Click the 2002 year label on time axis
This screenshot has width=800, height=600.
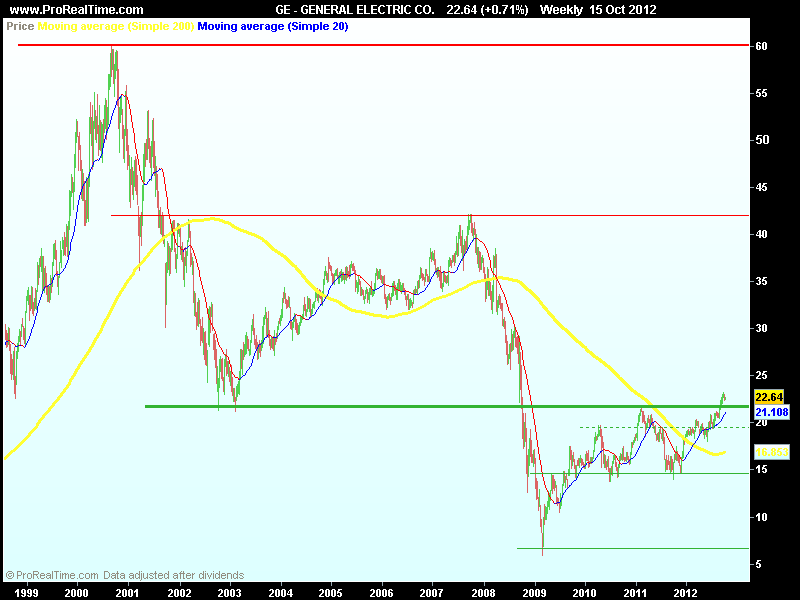[179, 592]
